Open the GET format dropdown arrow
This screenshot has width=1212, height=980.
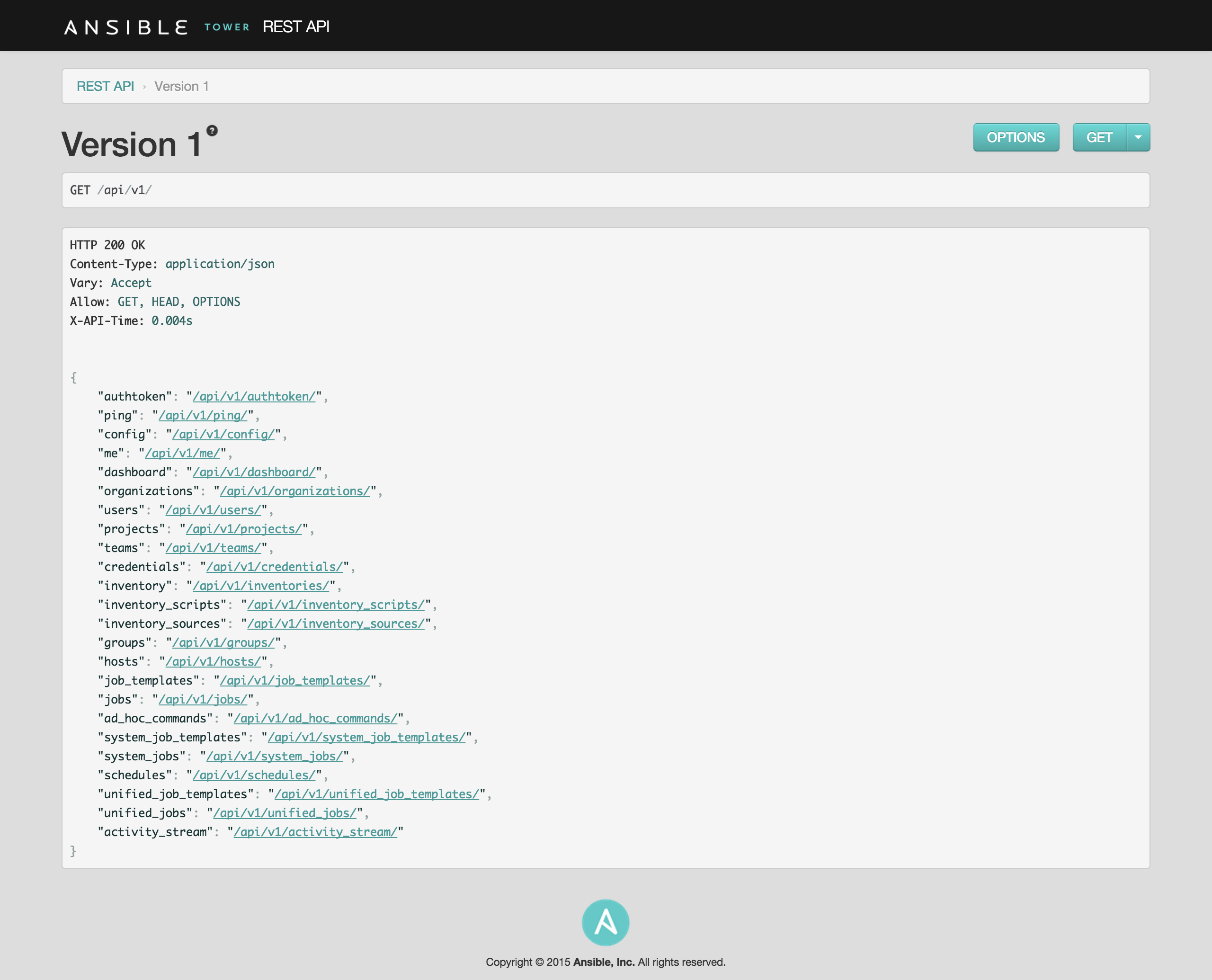click(x=1138, y=137)
